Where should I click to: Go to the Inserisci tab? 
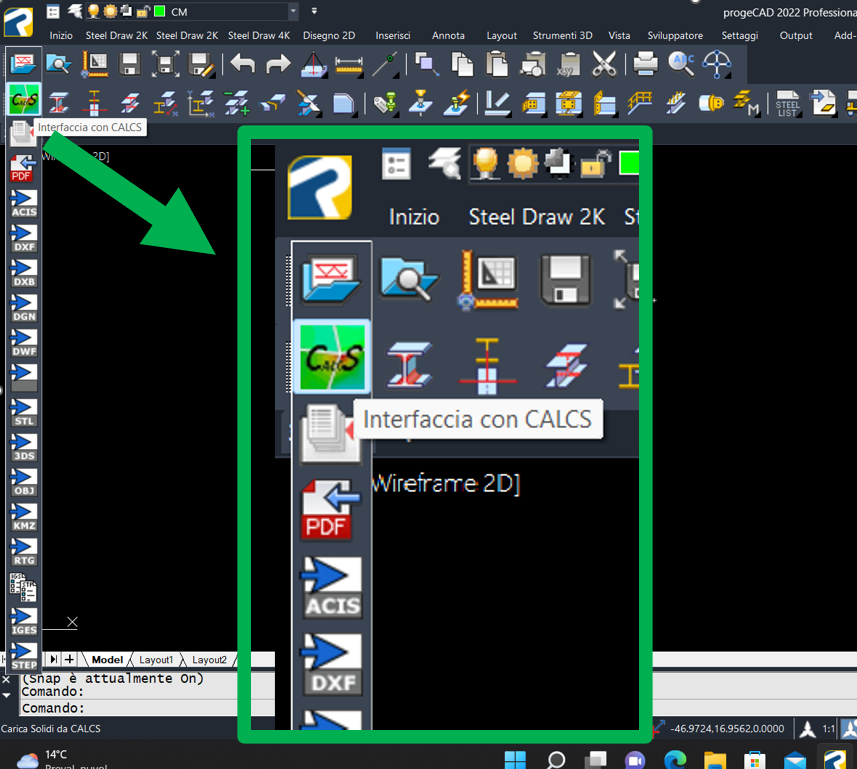click(392, 36)
